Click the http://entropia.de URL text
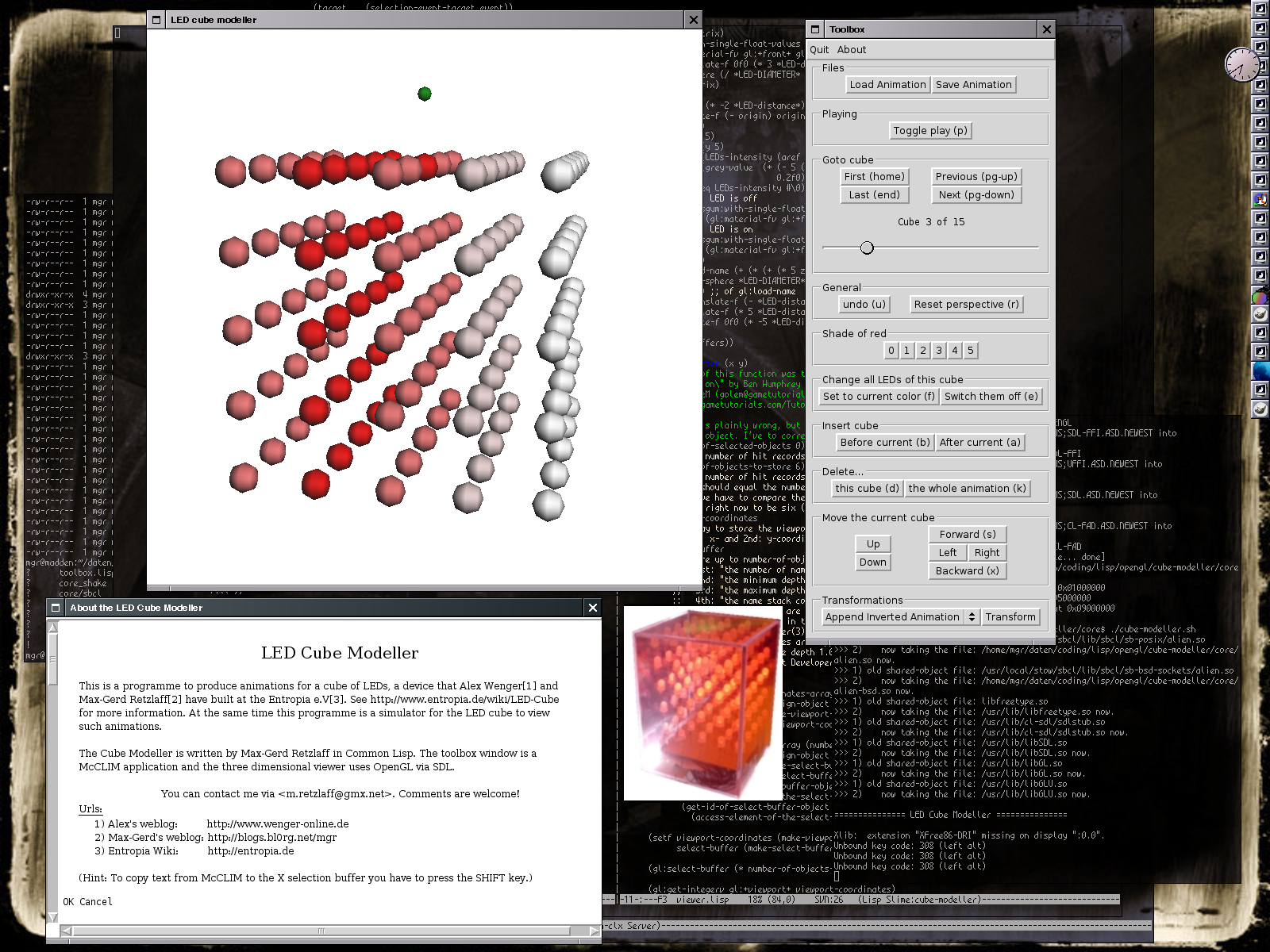This screenshot has width=1270, height=952. coord(251,851)
